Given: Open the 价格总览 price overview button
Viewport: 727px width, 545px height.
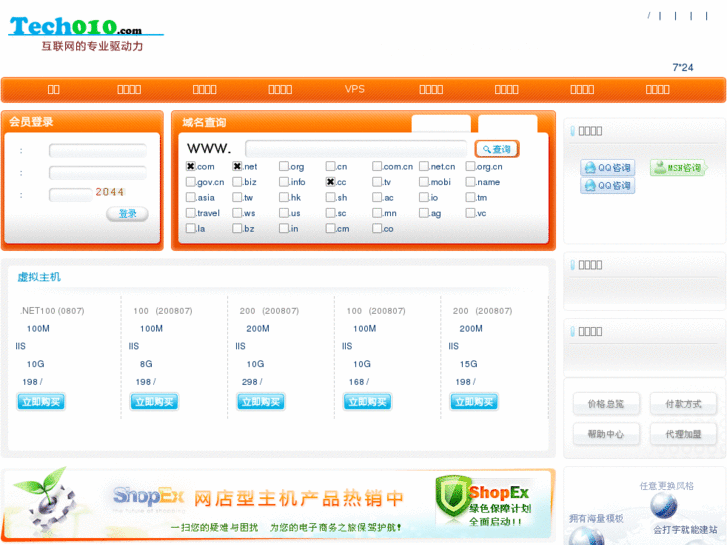Looking at the screenshot, I should (606, 404).
